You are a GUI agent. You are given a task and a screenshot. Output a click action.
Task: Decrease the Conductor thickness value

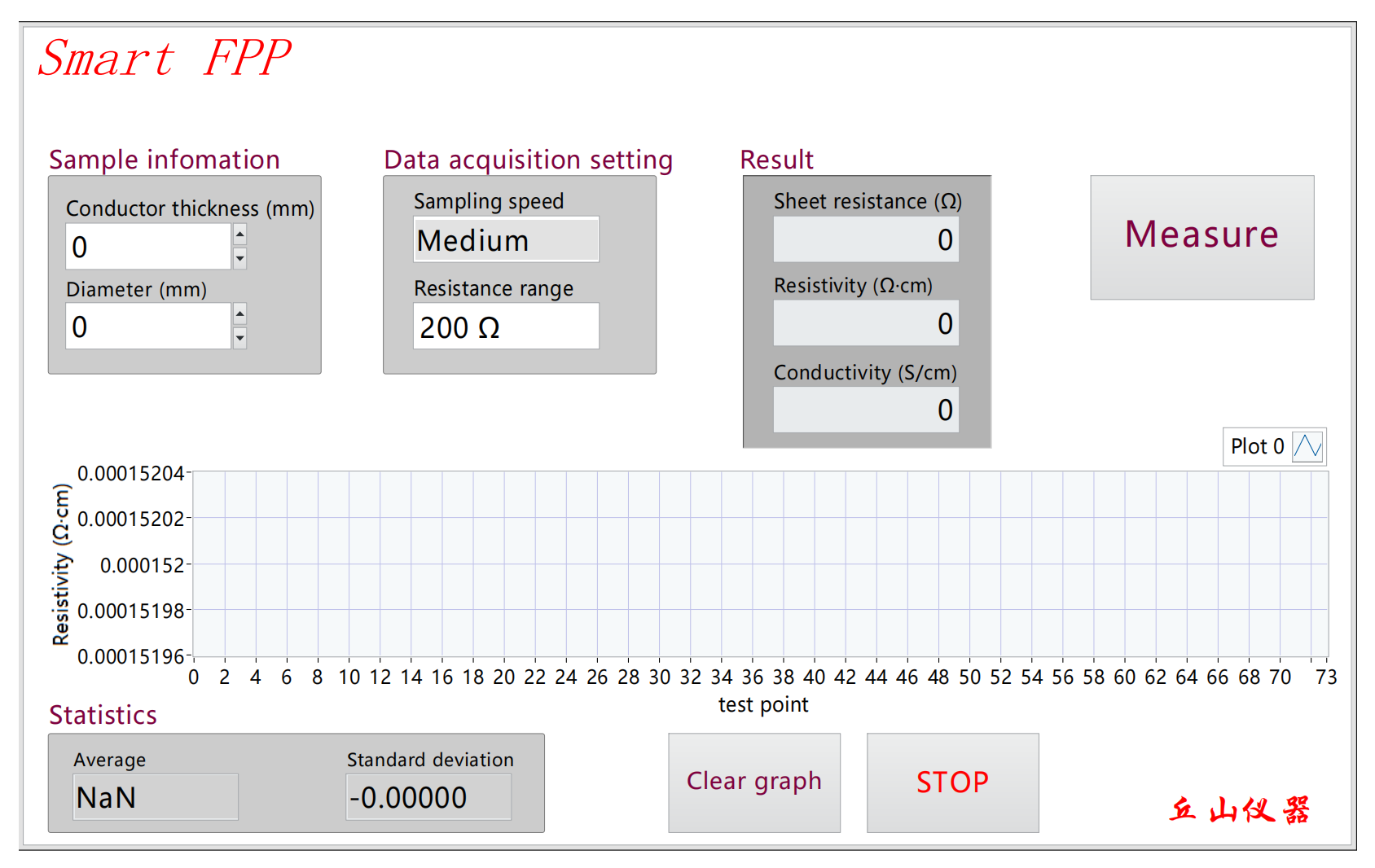click(x=239, y=259)
